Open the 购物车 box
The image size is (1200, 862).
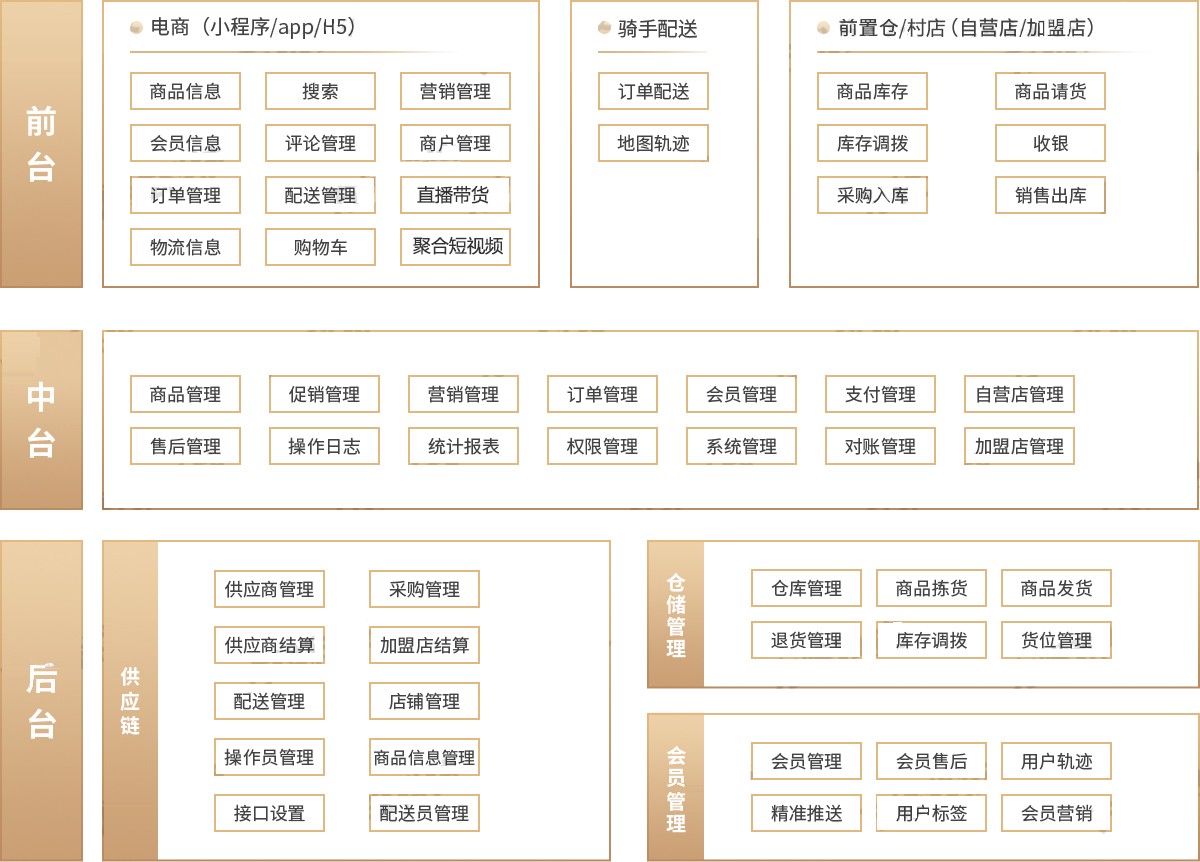pyautogui.click(x=320, y=247)
